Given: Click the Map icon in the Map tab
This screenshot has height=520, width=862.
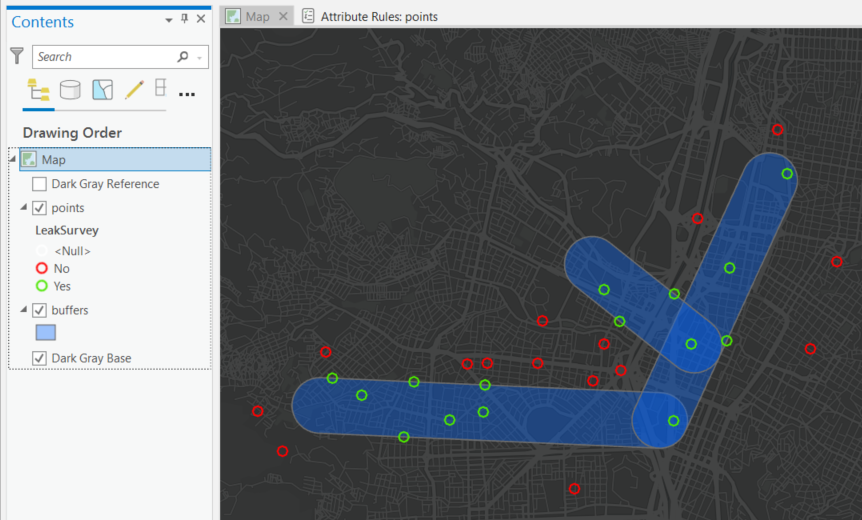Looking at the screenshot, I should [233, 16].
